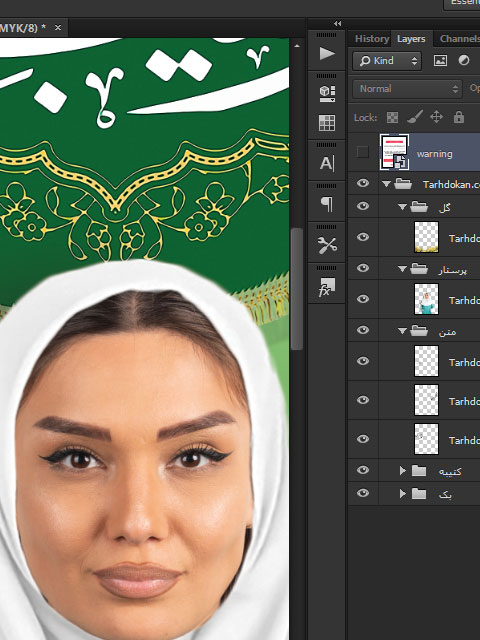This screenshot has width=480, height=640.
Task: Collapse panels with double arrow icon
Action: pyautogui.click(x=338, y=24)
